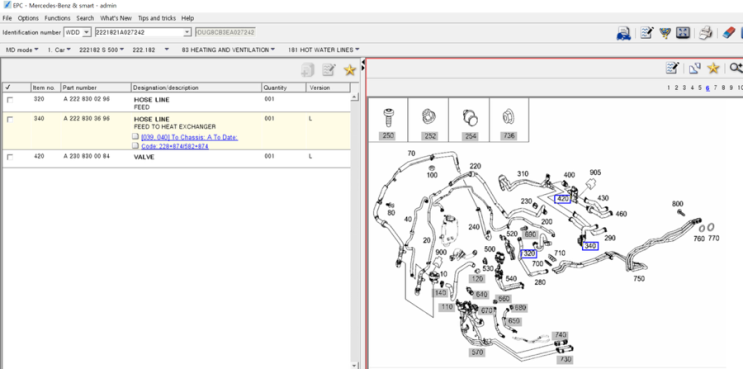Screen dimensions: 743x369
Task: Click the add-to-list icon above parts table
Action: [307, 70]
